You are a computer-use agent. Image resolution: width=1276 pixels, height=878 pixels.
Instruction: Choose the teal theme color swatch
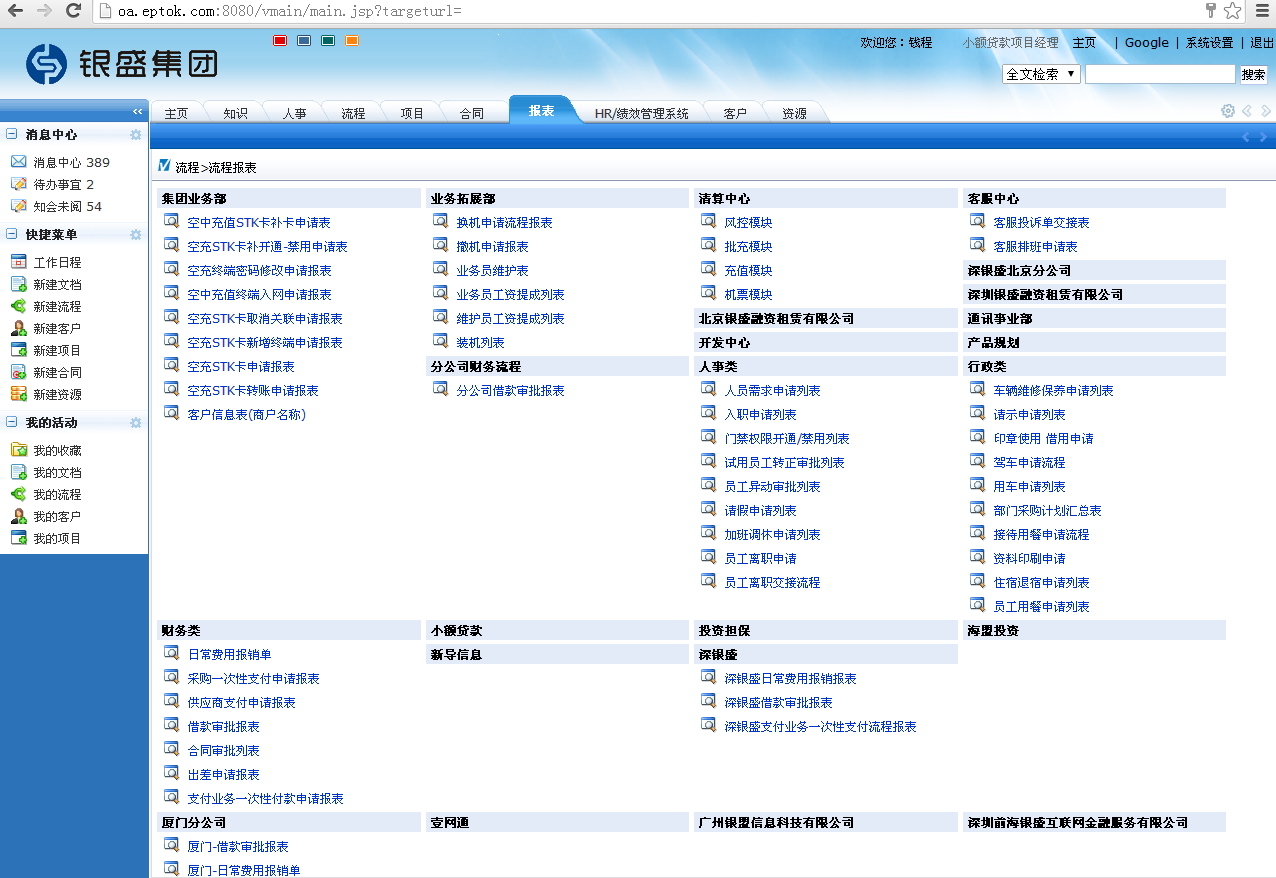pos(328,41)
